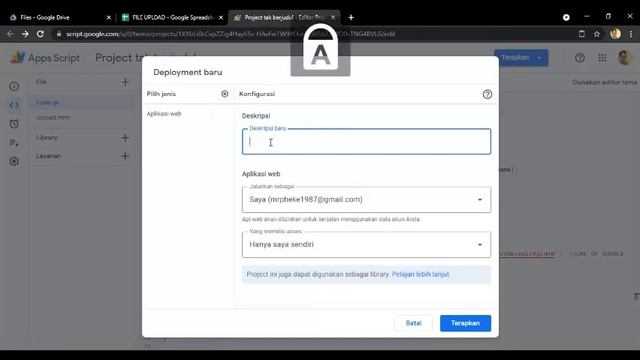The width and height of the screenshot is (640, 360).
Task: Click the Apps Script logo
Action: pos(45,58)
